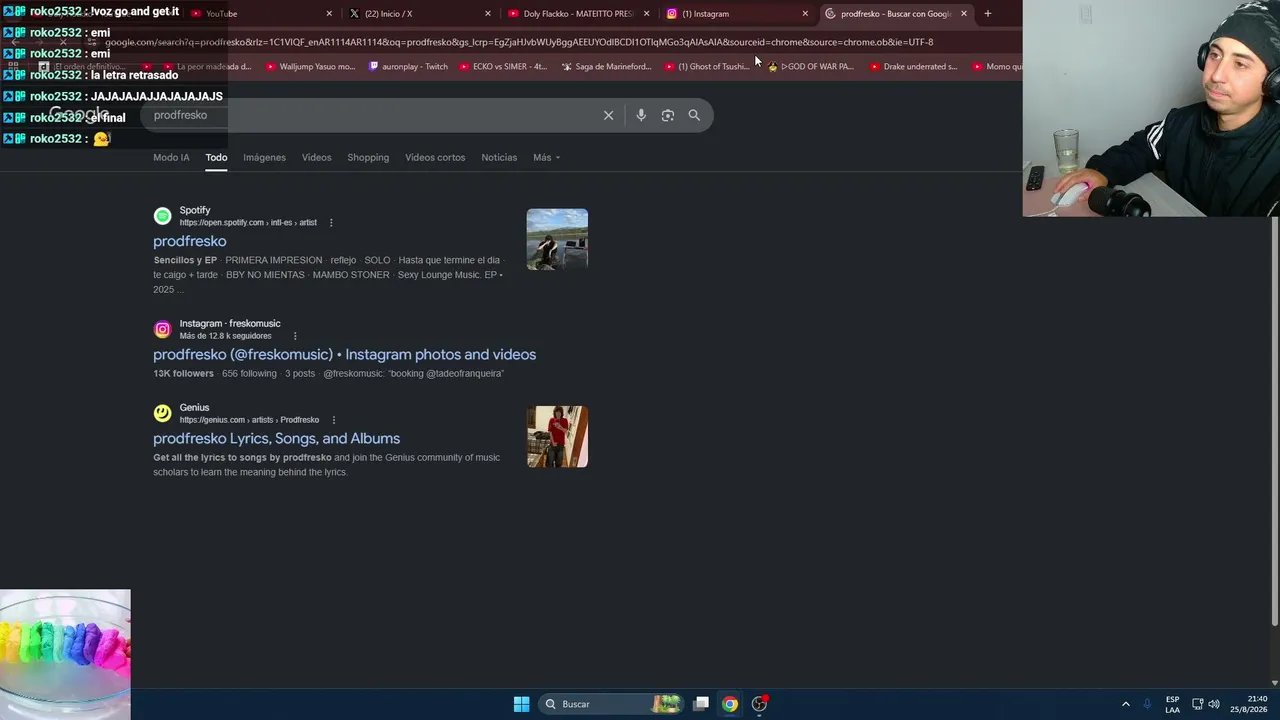Image resolution: width=1280 pixels, height=720 pixels.
Task: Click the Windows taskbar Buscar search box
Action: [610, 704]
